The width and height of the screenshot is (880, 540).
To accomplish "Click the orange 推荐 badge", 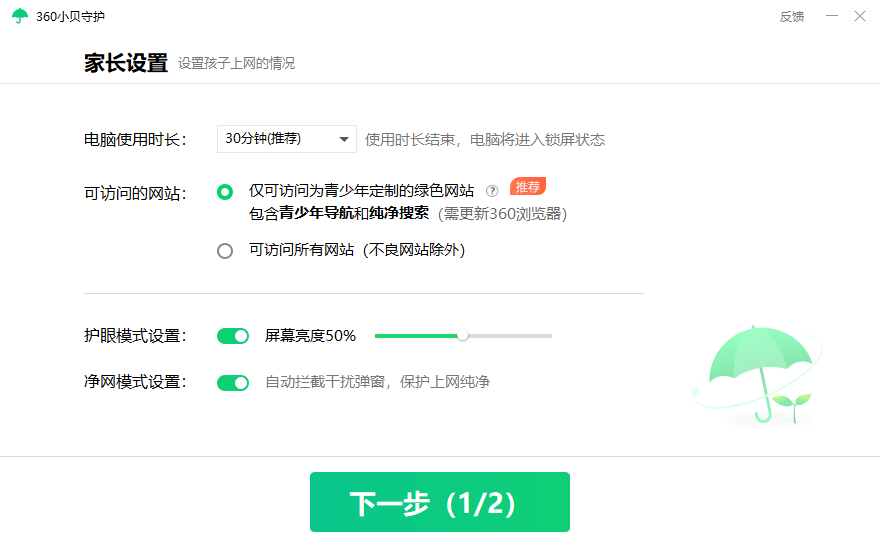I will tap(527, 187).
